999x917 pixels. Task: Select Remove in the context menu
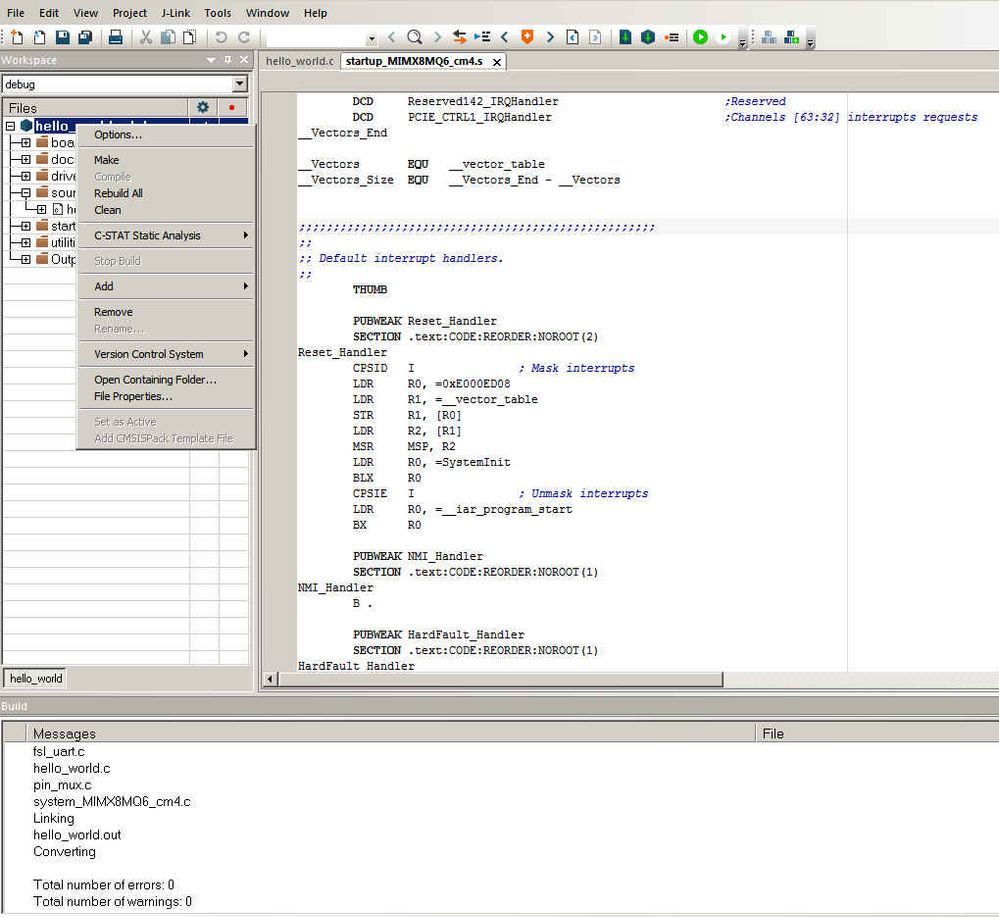pyautogui.click(x=166, y=312)
